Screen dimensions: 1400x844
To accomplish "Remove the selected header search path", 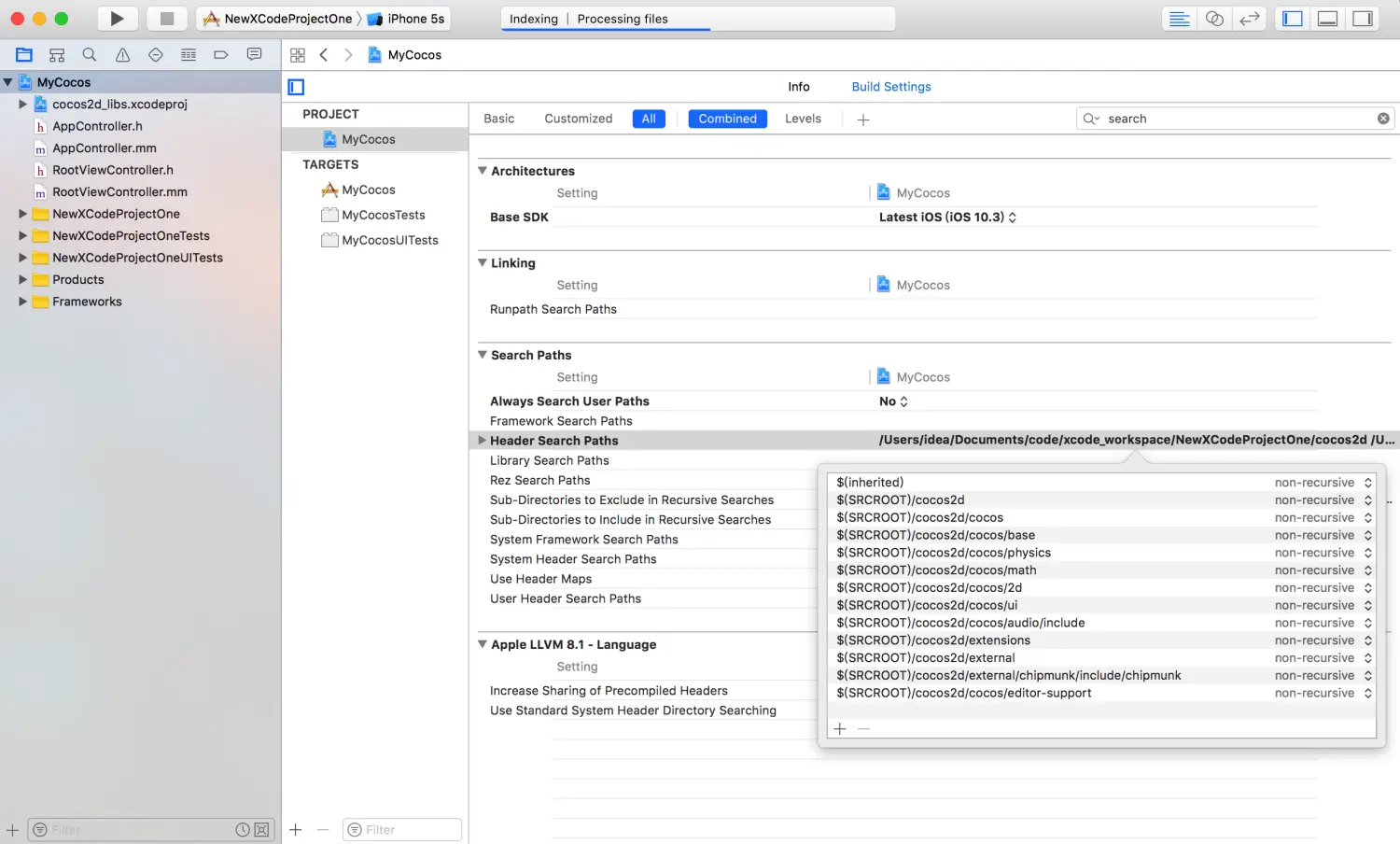I will tap(863, 729).
